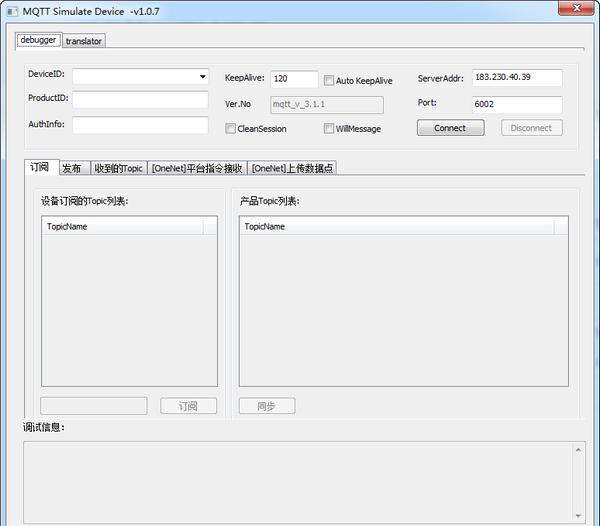
Task: Open [OneNet]平台指令接收 tab
Action: (x=197, y=168)
